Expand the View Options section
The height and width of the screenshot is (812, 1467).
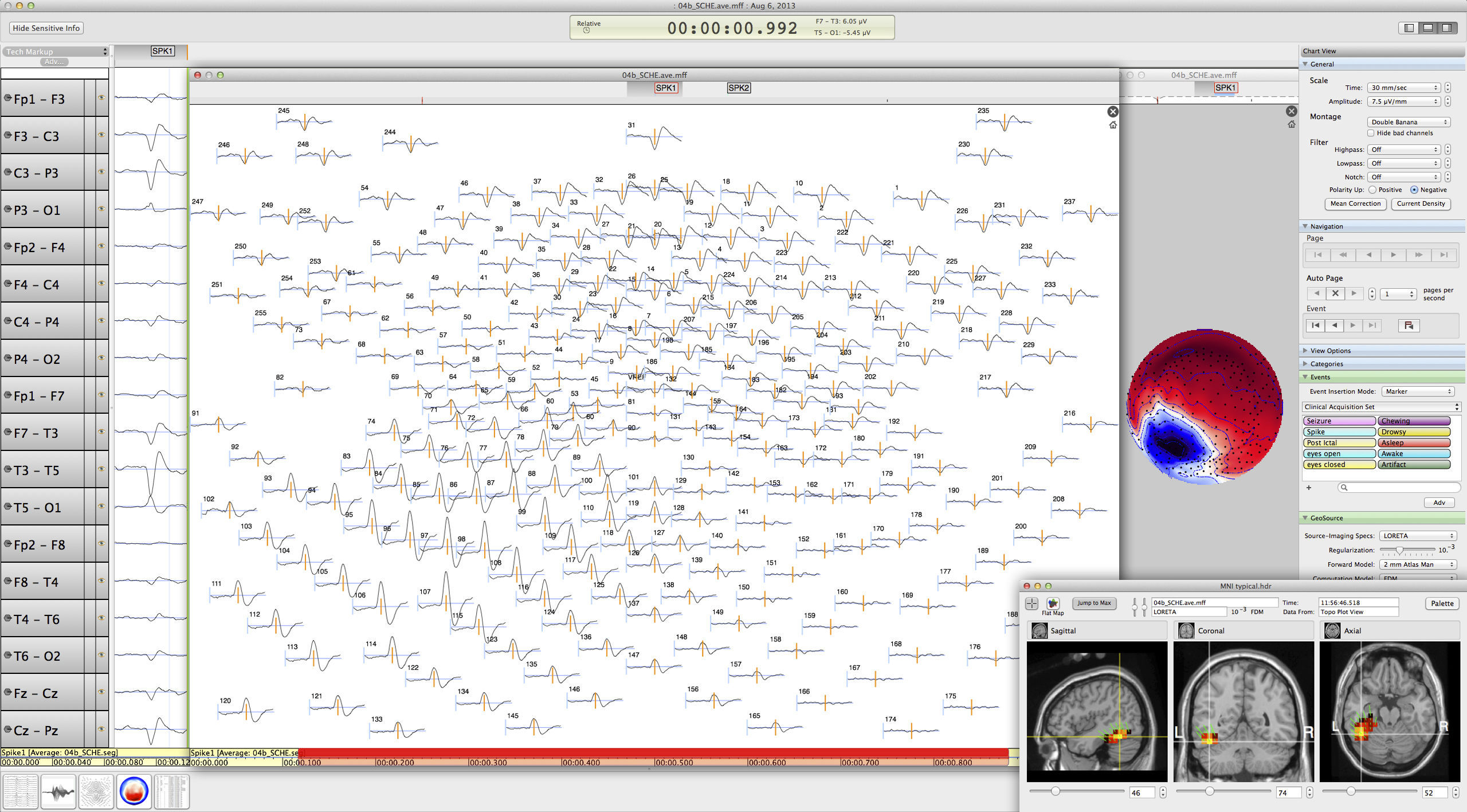[x=1305, y=350]
